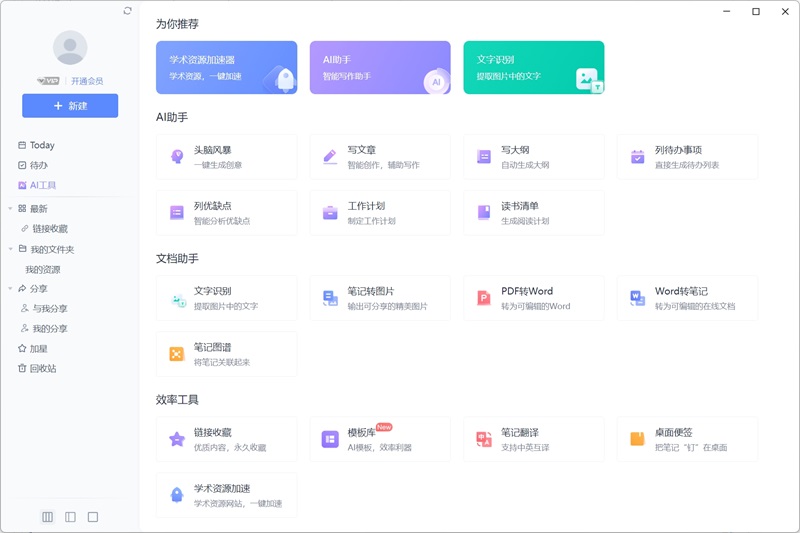Click the 支持中英互译 description text
Viewport: 800px width, 533px height.
[x=525, y=448]
